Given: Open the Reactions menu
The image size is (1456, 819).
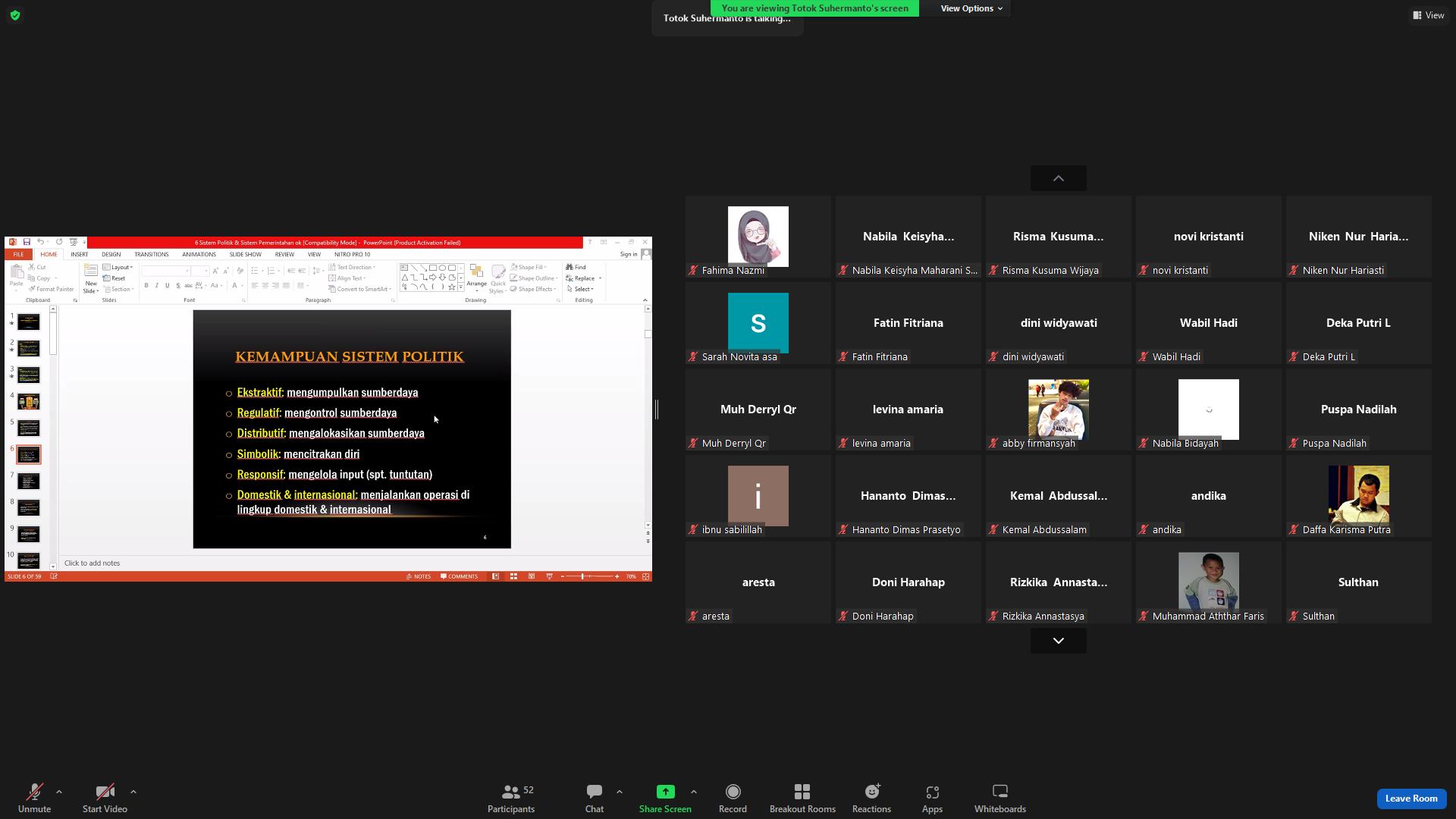Looking at the screenshot, I should (x=872, y=798).
